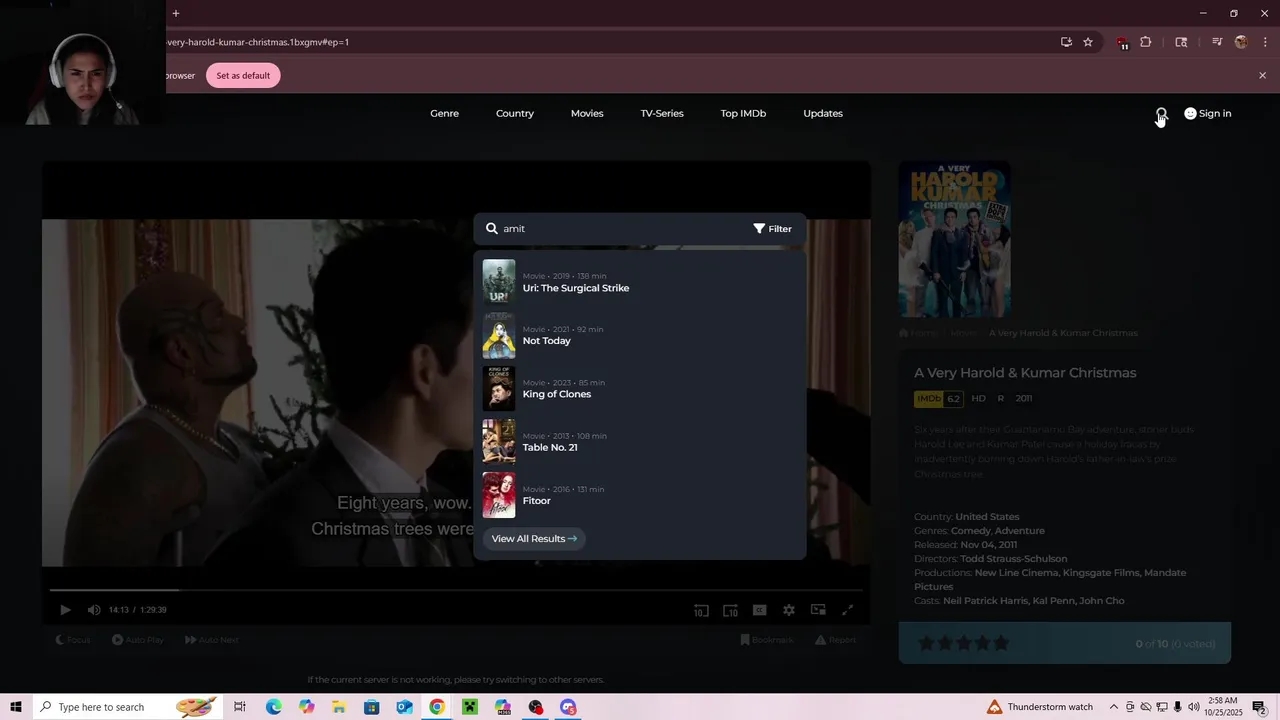Click the browser address bar
This screenshot has height=720, width=1280.
[x=600, y=42]
